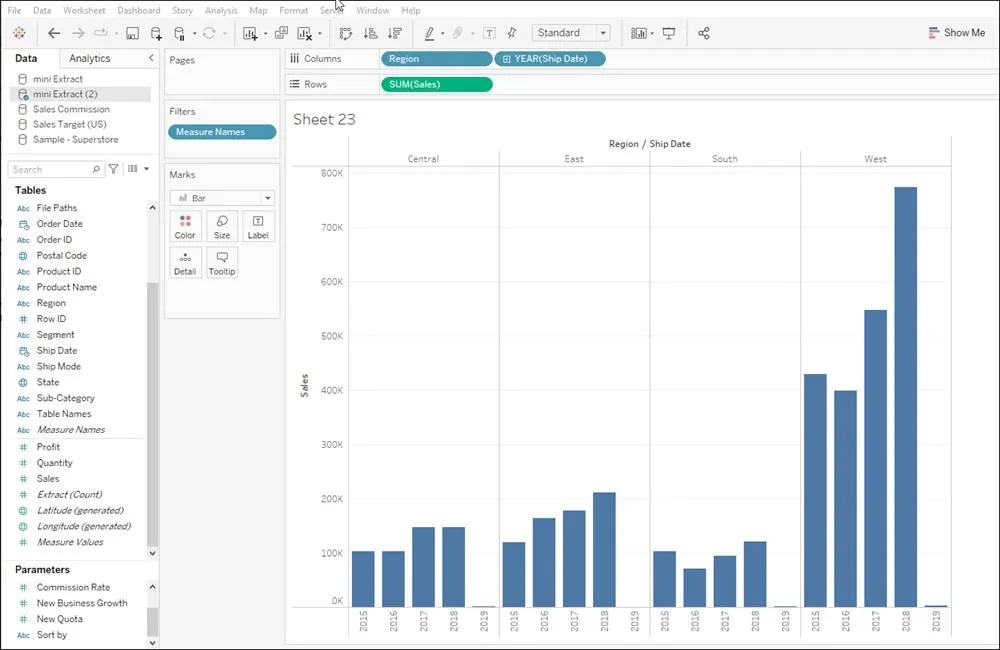The height and width of the screenshot is (650, 1000).
Task: Open the Format menu
Action: coord(293,10)
